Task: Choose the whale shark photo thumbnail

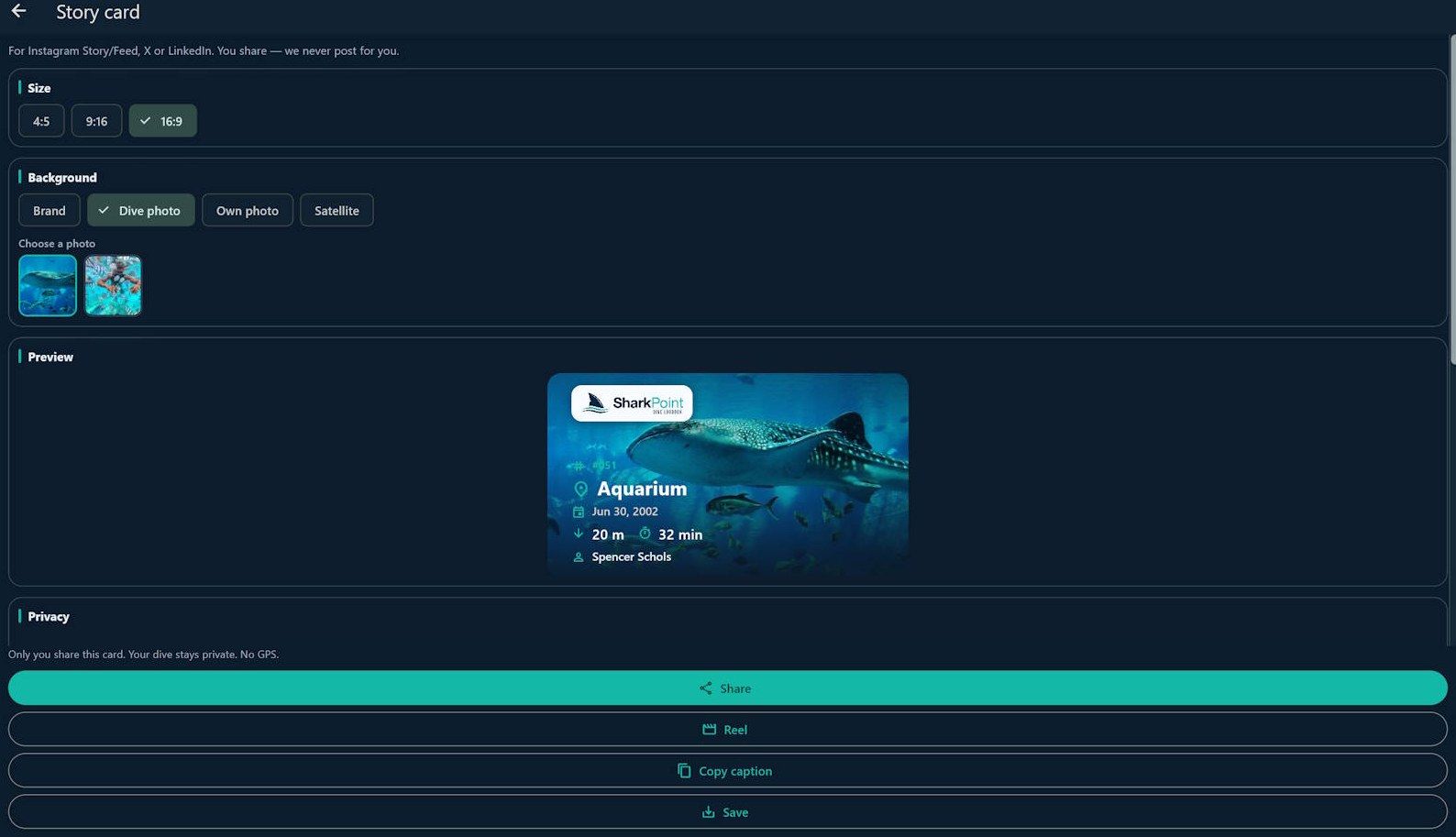Action: point(48,285)
